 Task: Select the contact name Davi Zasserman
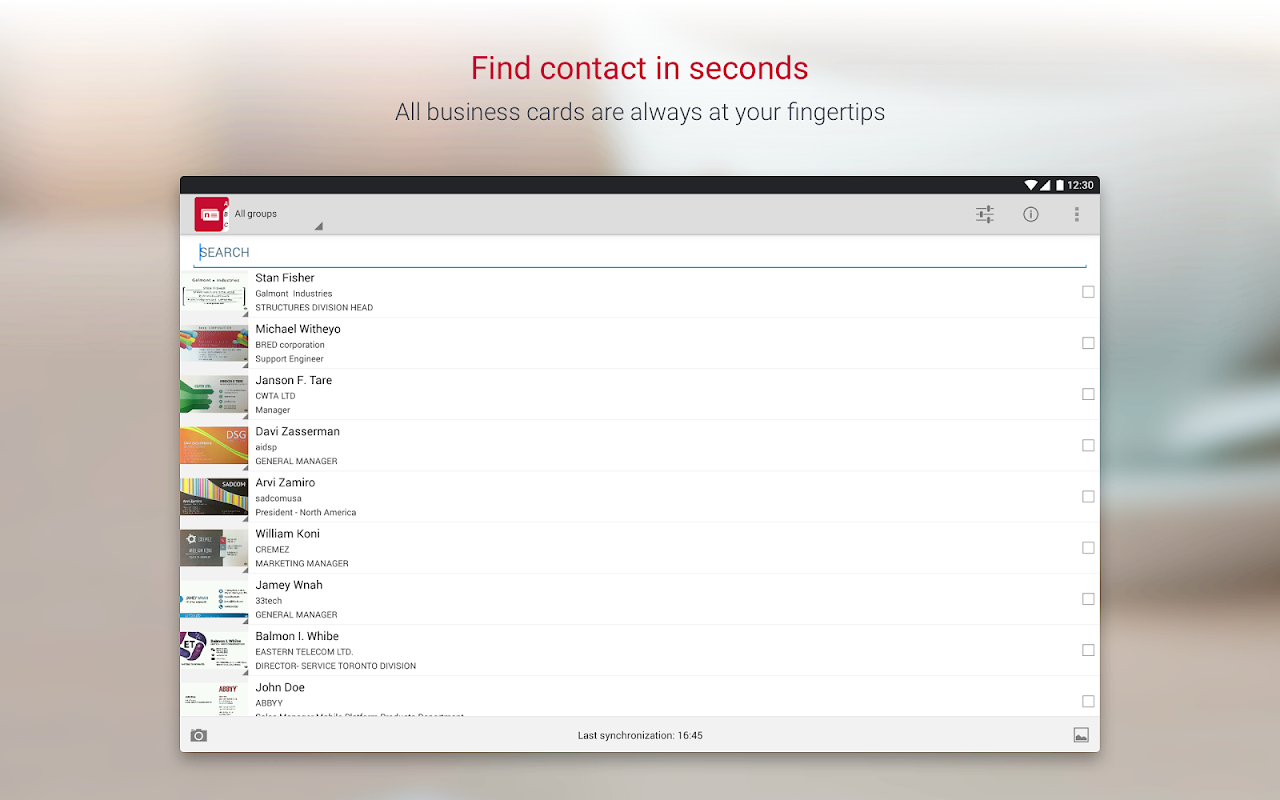pyautogui.click(x=298, y=431)
